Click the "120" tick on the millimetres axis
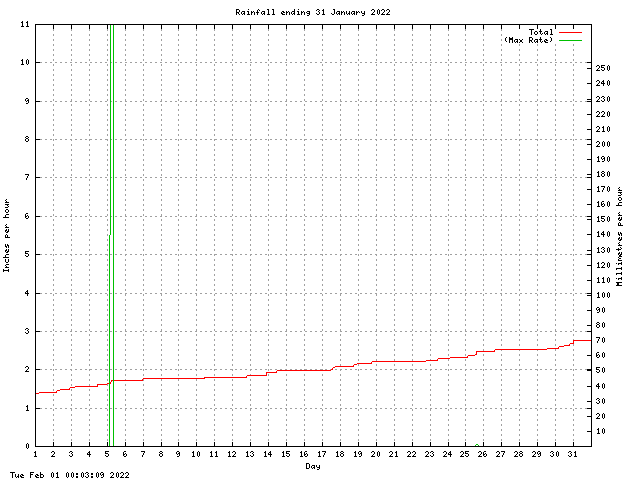 coord(603,265)
